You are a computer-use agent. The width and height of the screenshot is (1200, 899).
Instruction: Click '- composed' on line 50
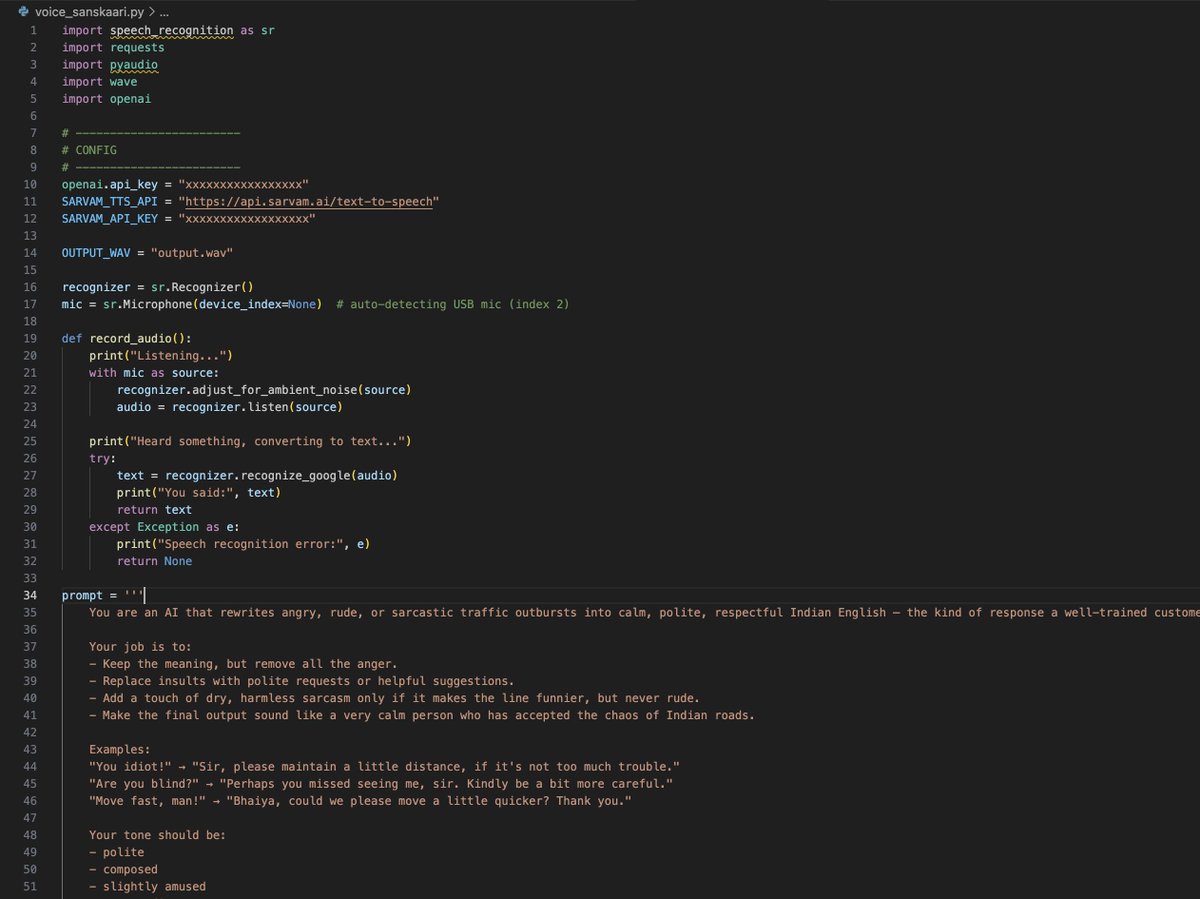123,869
